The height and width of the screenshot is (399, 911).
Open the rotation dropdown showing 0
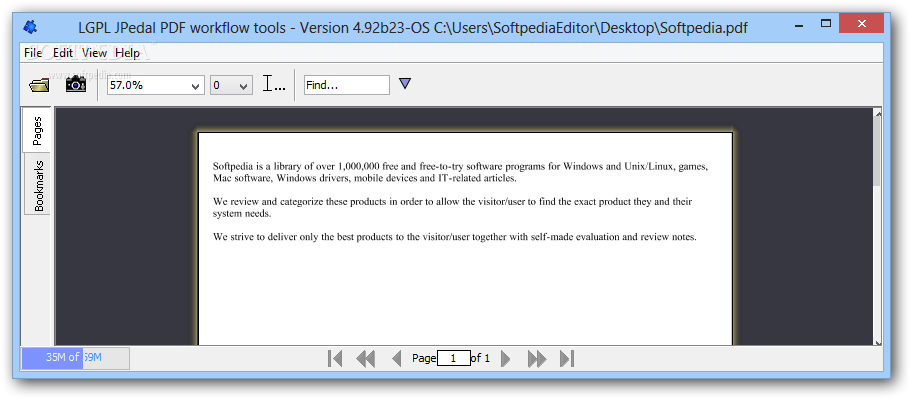(231, 85)
